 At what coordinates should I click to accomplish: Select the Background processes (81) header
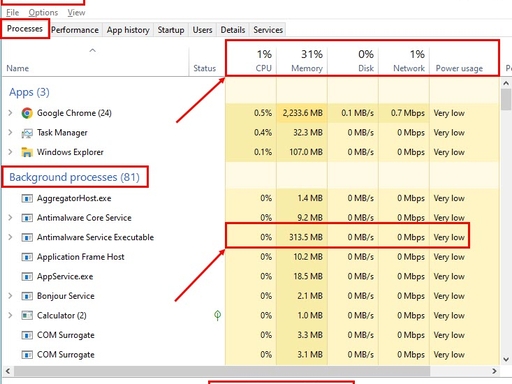74,177
